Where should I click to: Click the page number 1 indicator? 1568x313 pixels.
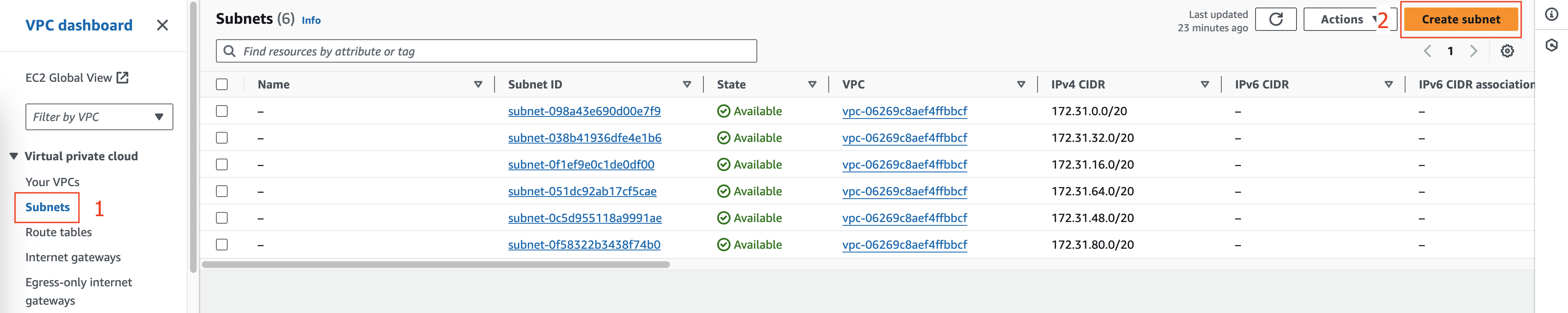1451,51
